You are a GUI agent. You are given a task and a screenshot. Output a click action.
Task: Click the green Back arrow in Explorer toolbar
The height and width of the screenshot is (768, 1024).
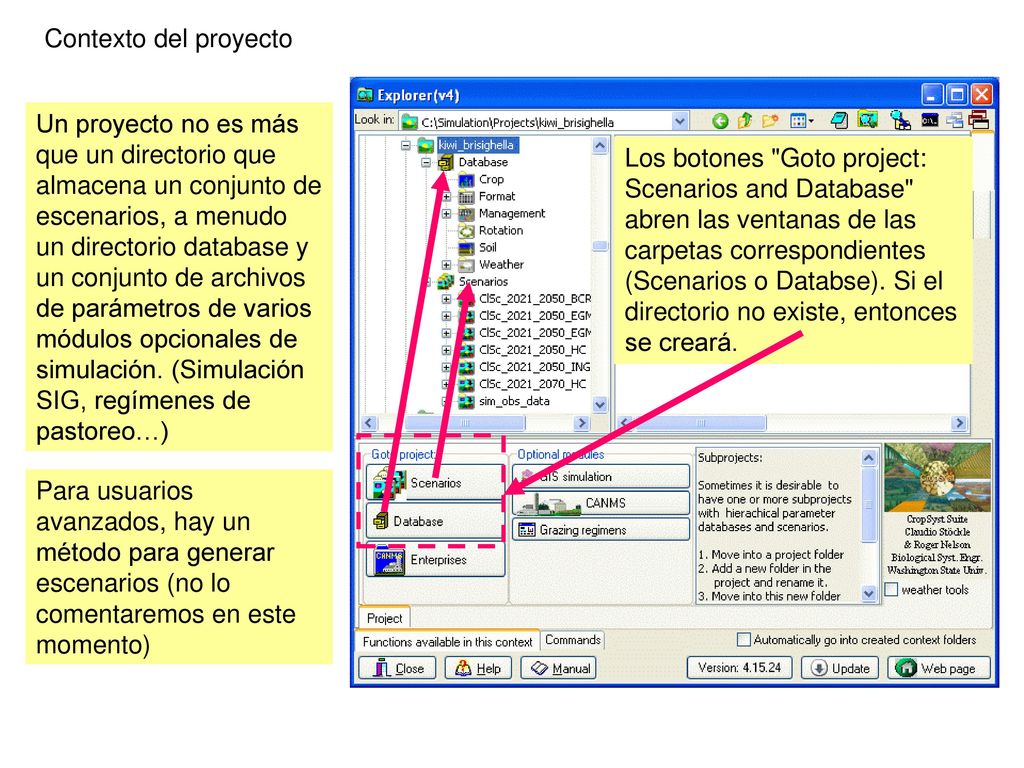[x=720, y=121]
